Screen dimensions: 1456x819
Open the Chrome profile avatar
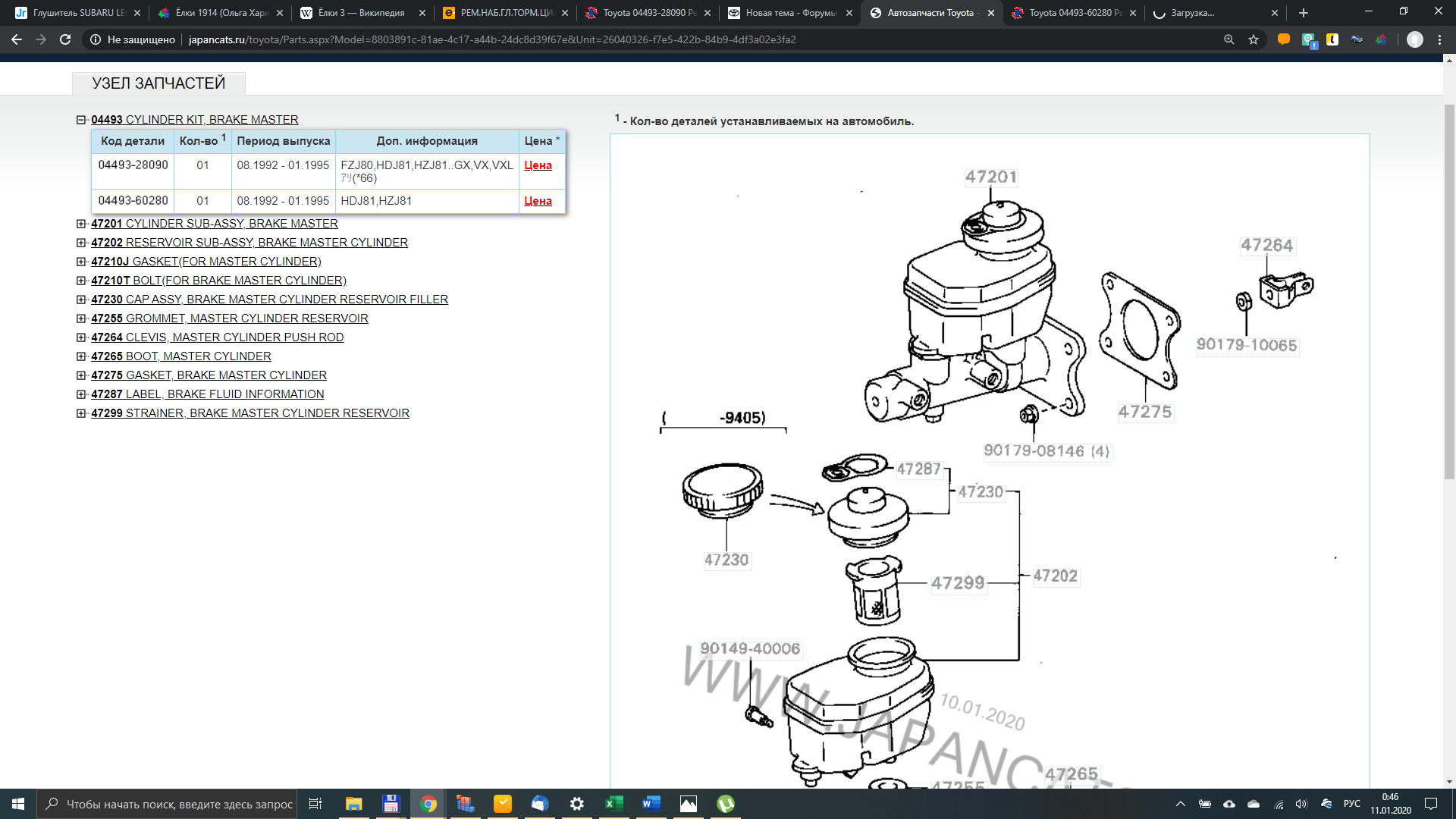pos(1415,39)
